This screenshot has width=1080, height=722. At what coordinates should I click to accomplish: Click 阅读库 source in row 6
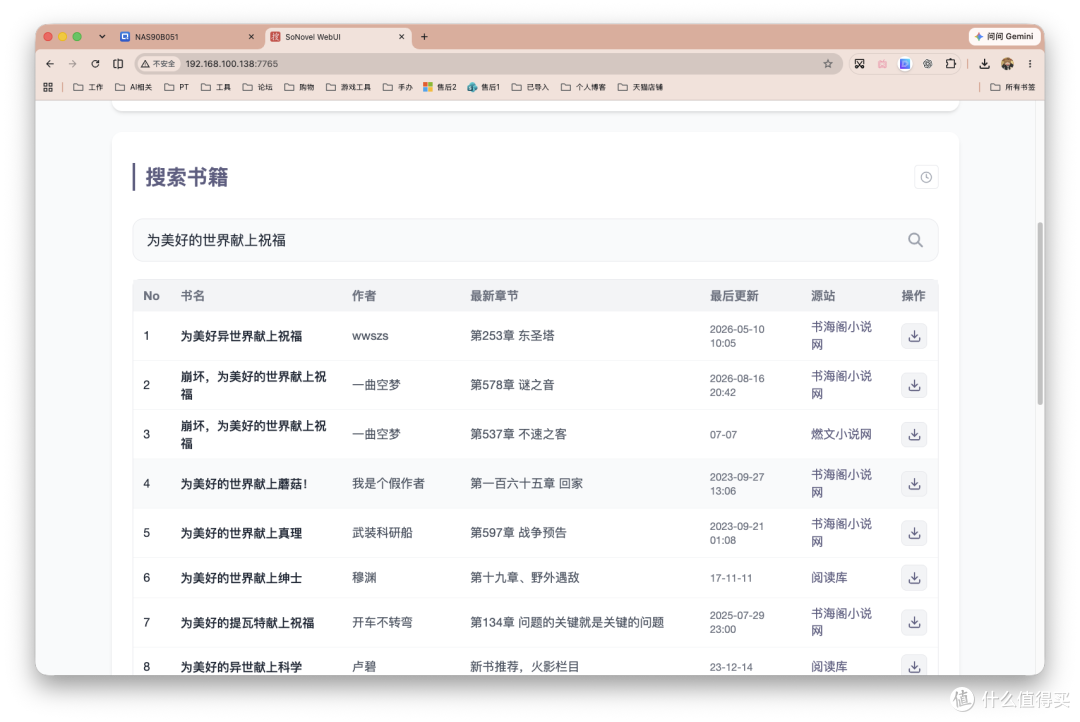pos(829,577)
